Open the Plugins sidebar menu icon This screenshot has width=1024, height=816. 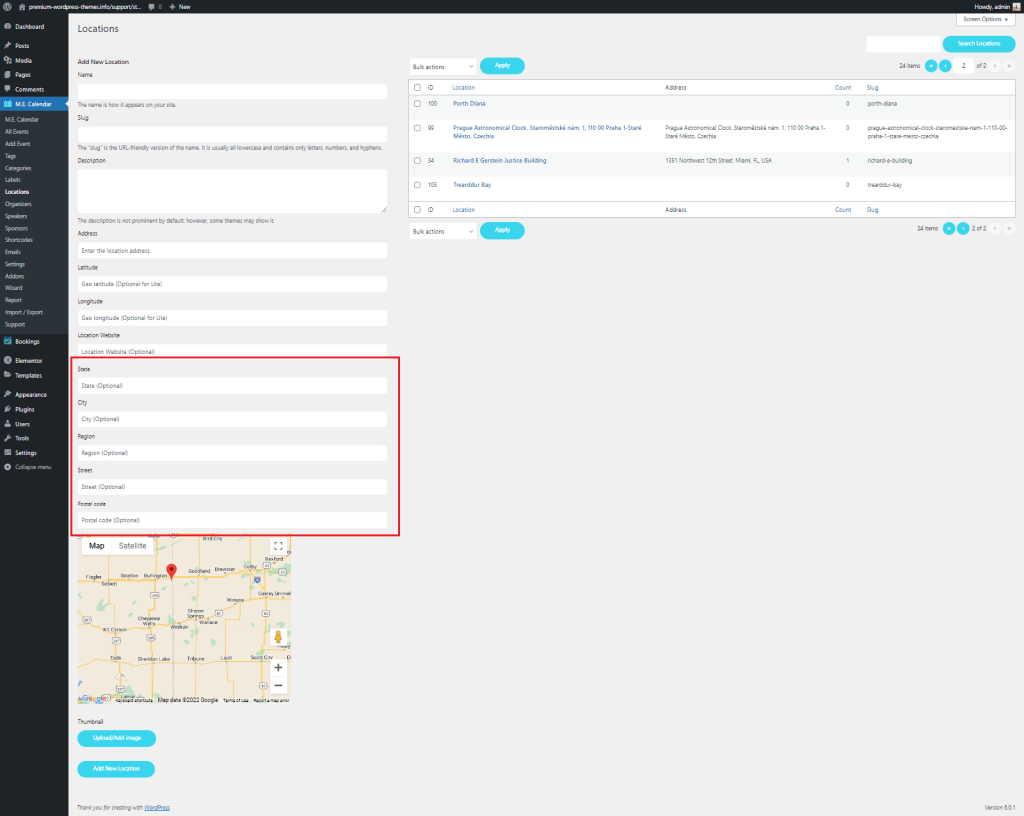8,409
